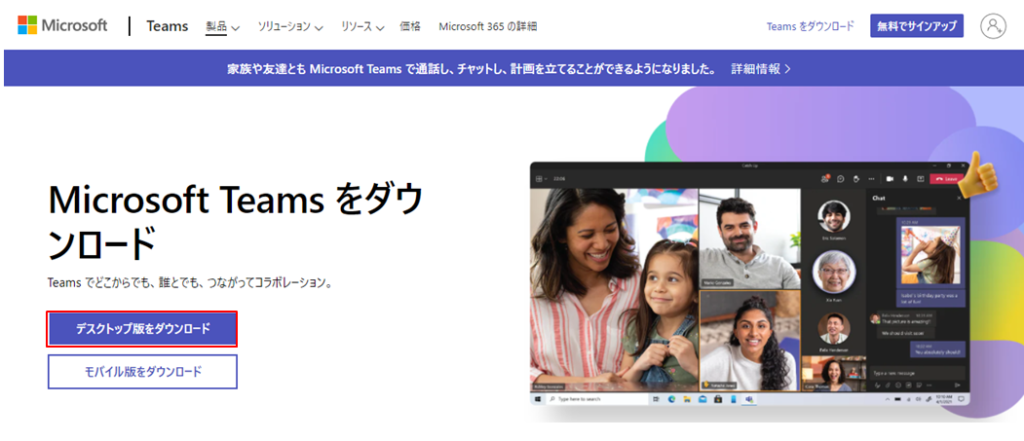Click the red Leave button in the preview
The image size is (1024, 441).
click(x=946, y=178)
